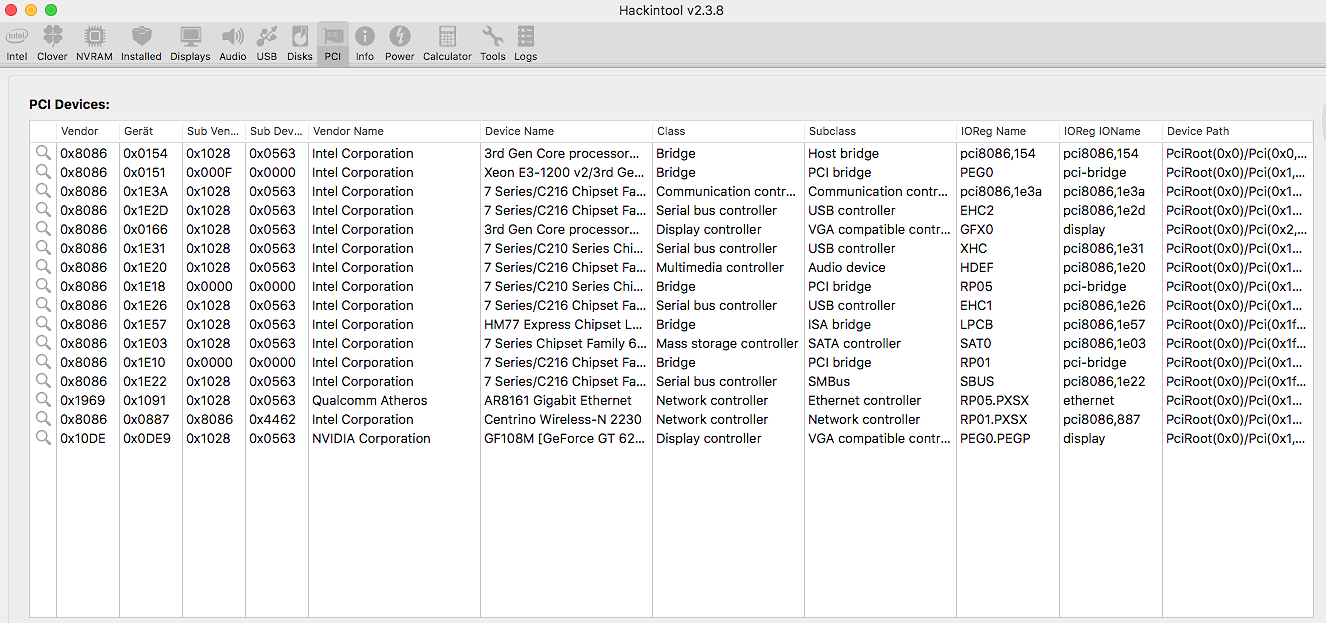
Task: Click magnifier icon for HDEF row
Action: pos(43,267)
